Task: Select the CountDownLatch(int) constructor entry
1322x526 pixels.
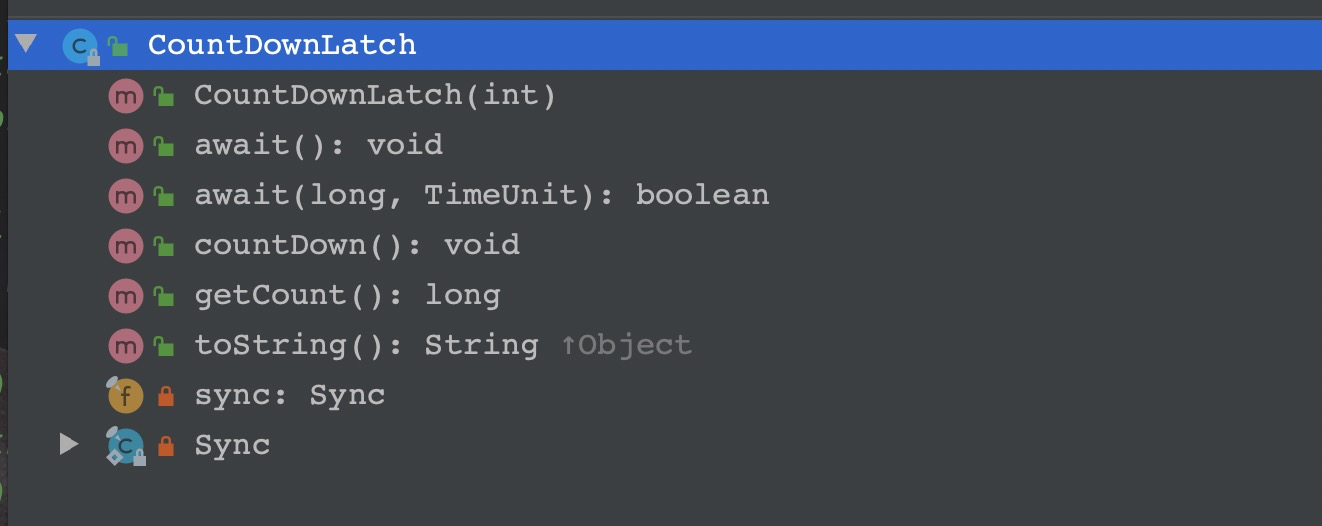Action: [x=375, y=96]
